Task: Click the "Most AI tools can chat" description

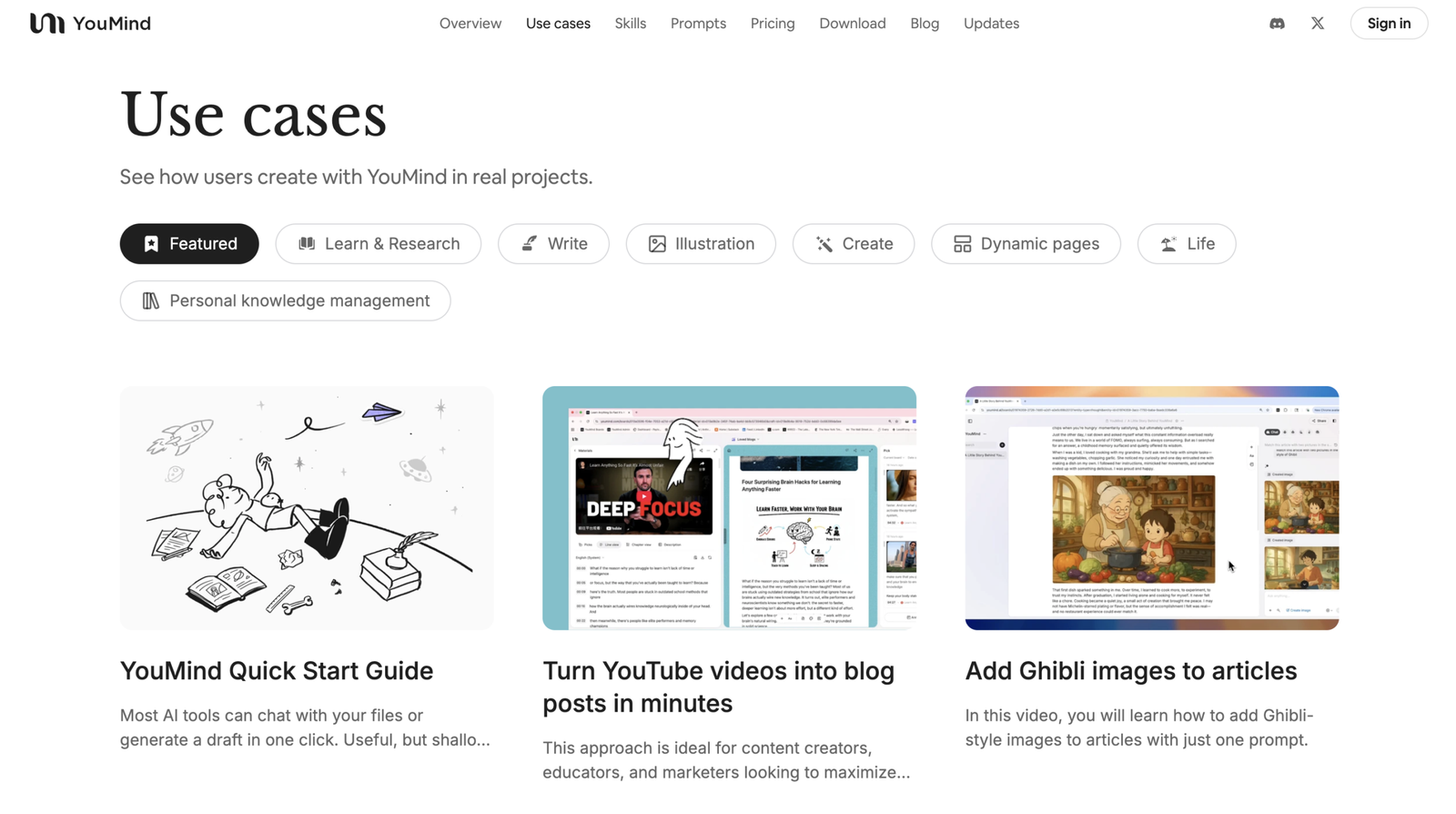Action: point(306,728)
